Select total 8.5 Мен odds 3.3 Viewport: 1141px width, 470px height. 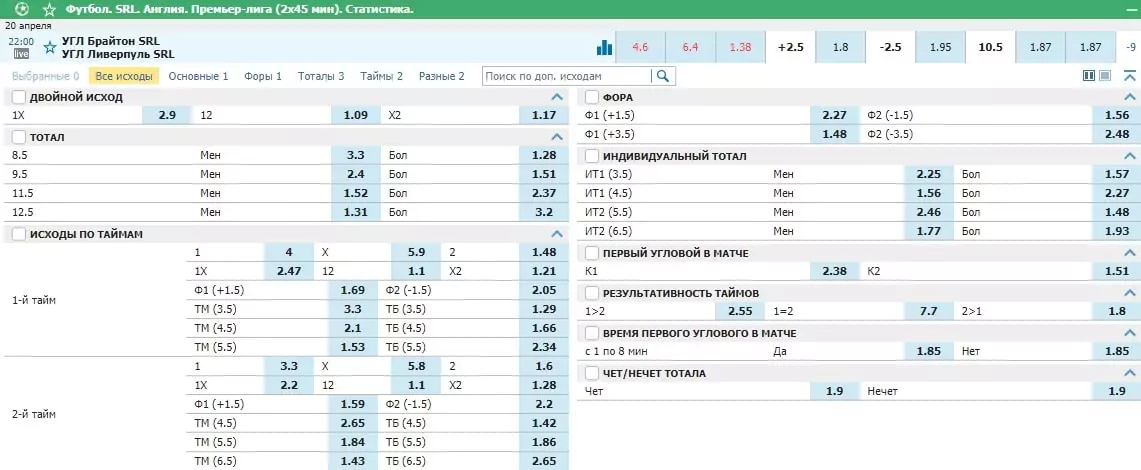tap(356, 155)
